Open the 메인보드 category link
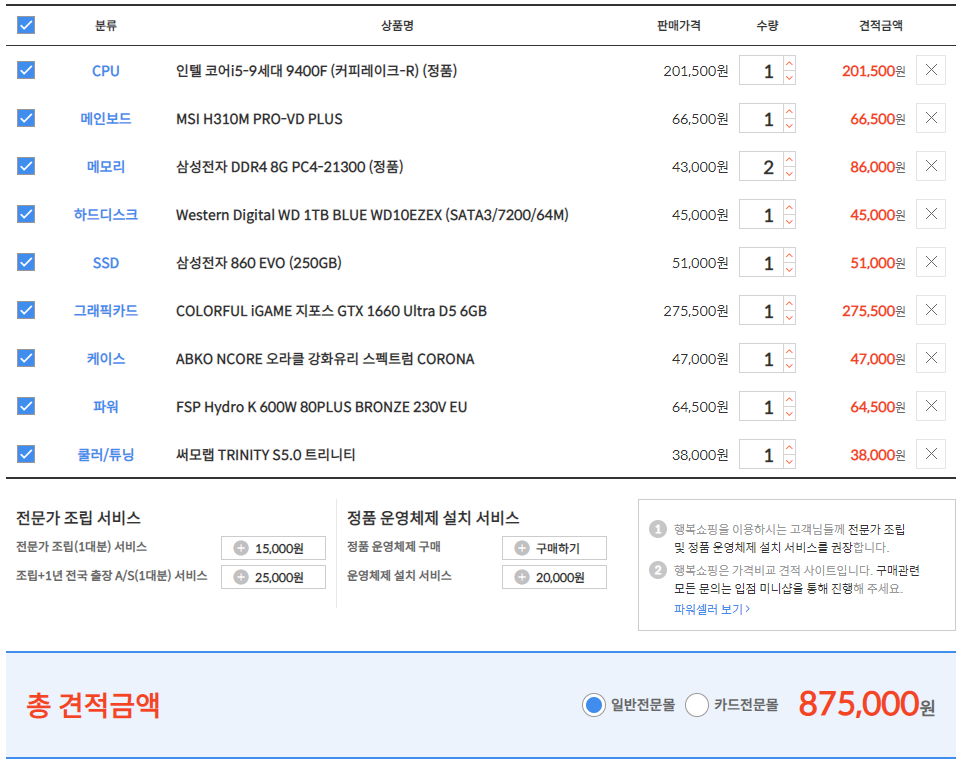The image size is (965, 768). coord(105,119)
